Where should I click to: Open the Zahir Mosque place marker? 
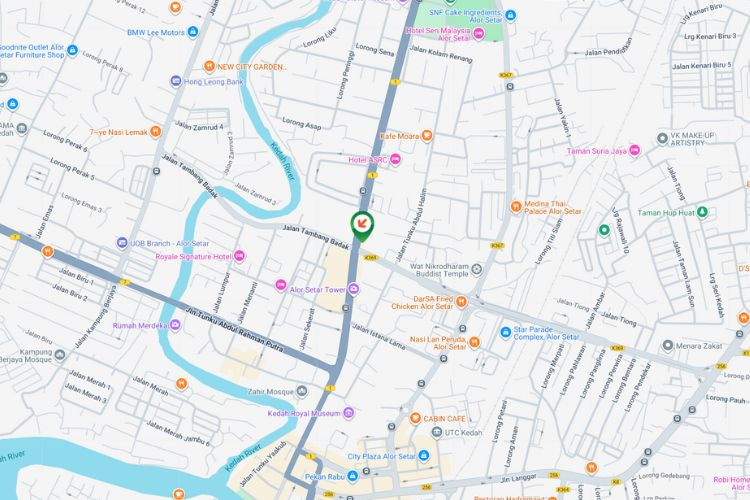[x=301, y=391]
